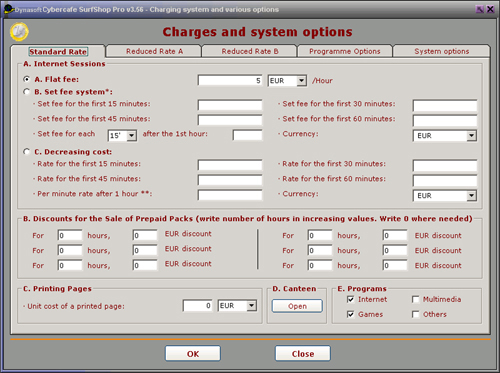Click the set fee first 15 minutes field
This screenshot has height=373, width=500.
(230, 105)
